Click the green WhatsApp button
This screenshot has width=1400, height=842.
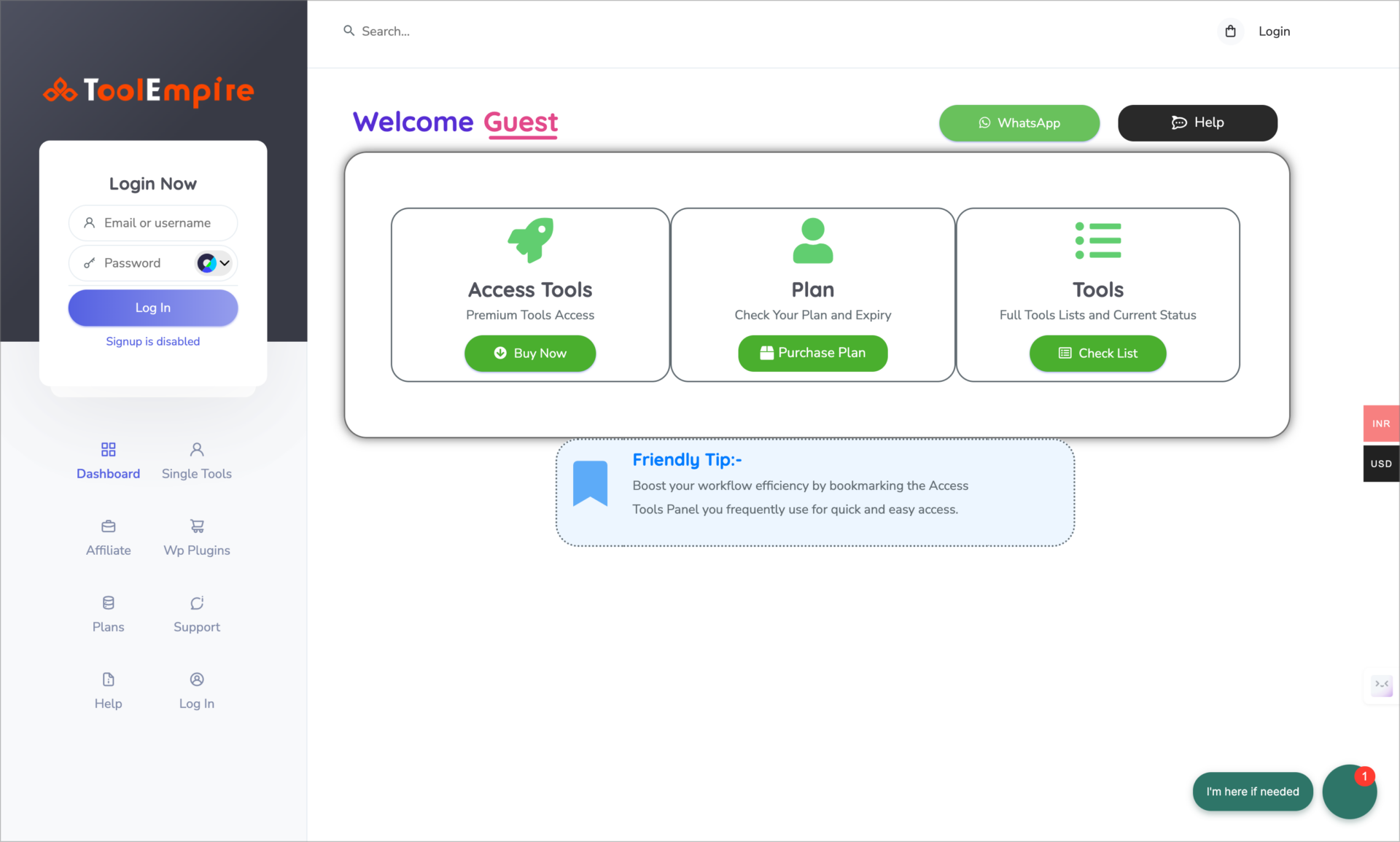tap(1019, 122)
